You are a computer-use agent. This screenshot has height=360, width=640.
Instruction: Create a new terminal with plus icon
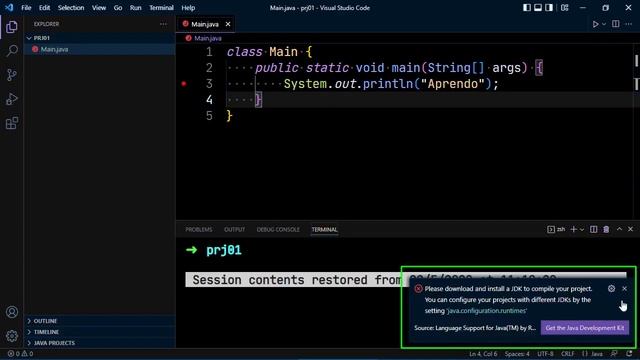coord(573,229)
